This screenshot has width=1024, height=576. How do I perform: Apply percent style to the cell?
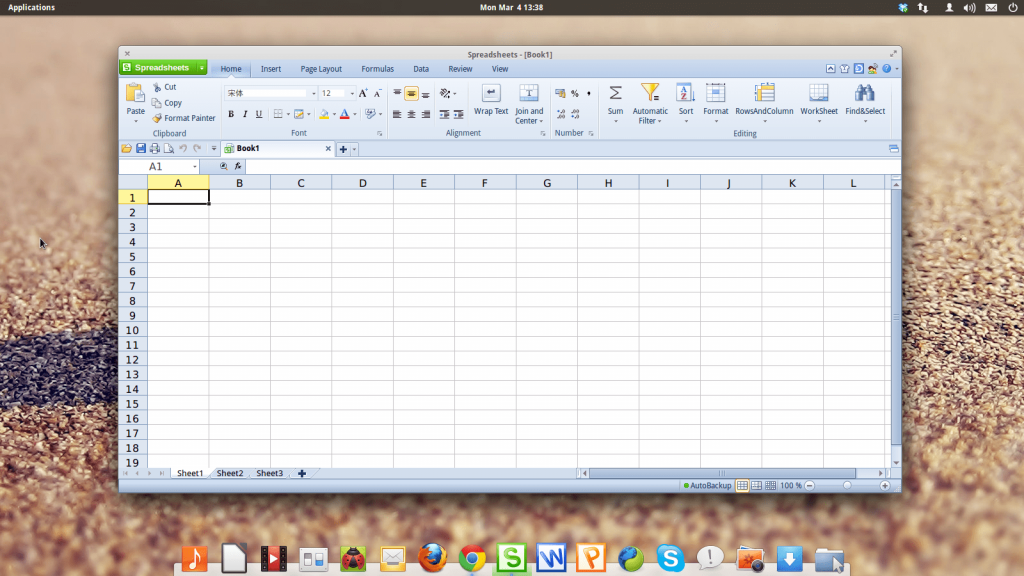[574, 93]
